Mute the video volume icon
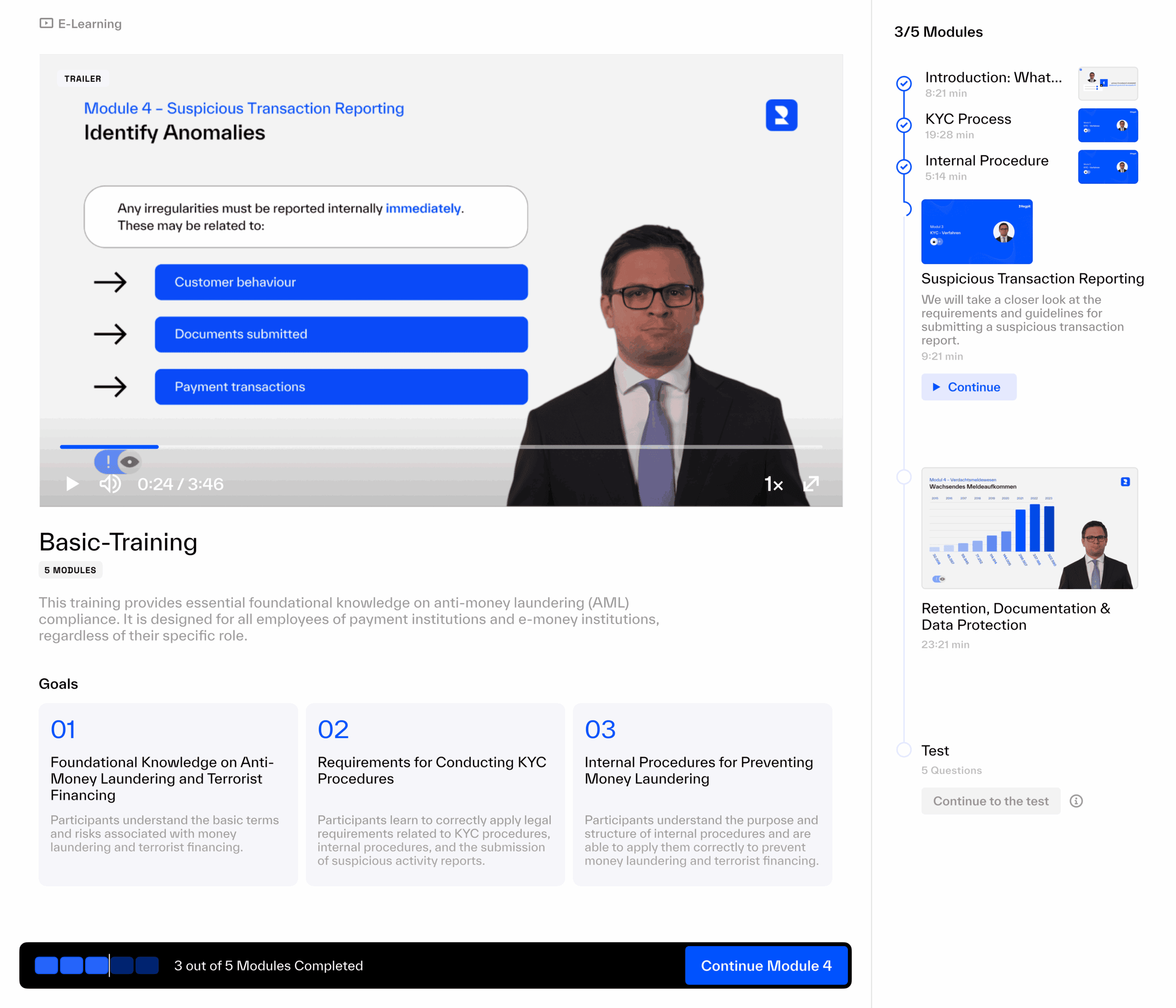Image resolution: width=1176 pixels, height=1008 pixels. pyautogui.click(x=110, y=484)
